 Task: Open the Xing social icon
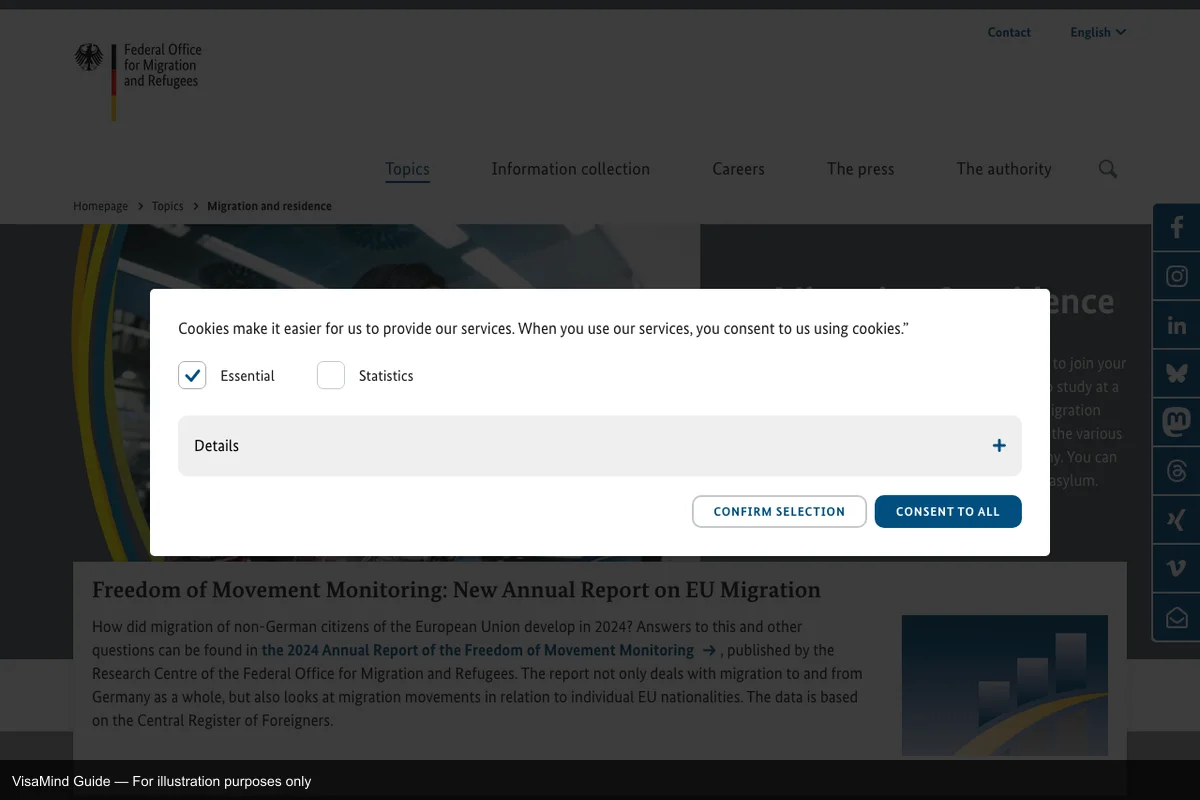click(x=1177, y=520)
